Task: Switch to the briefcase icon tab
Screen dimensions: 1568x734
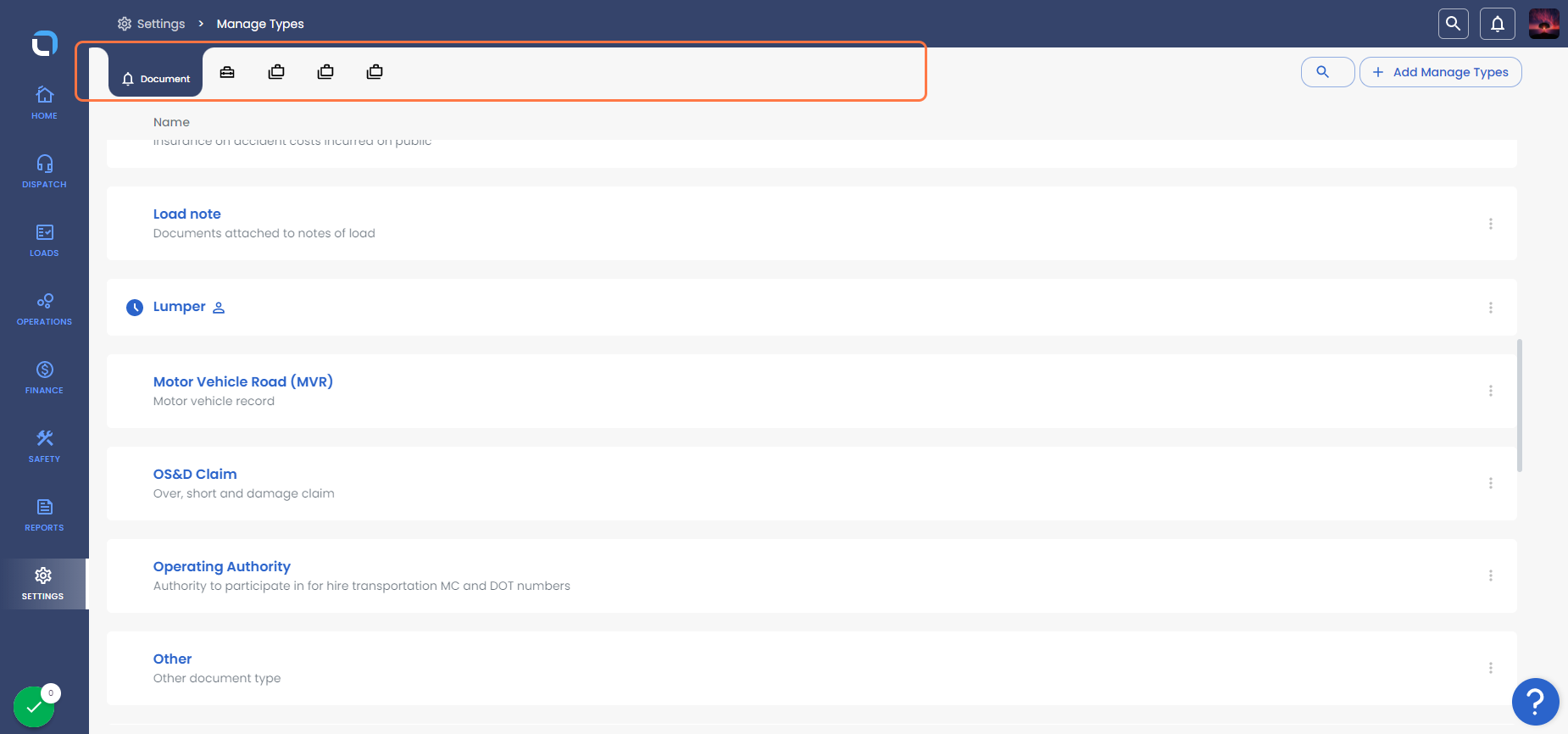Action: [227, 72]
